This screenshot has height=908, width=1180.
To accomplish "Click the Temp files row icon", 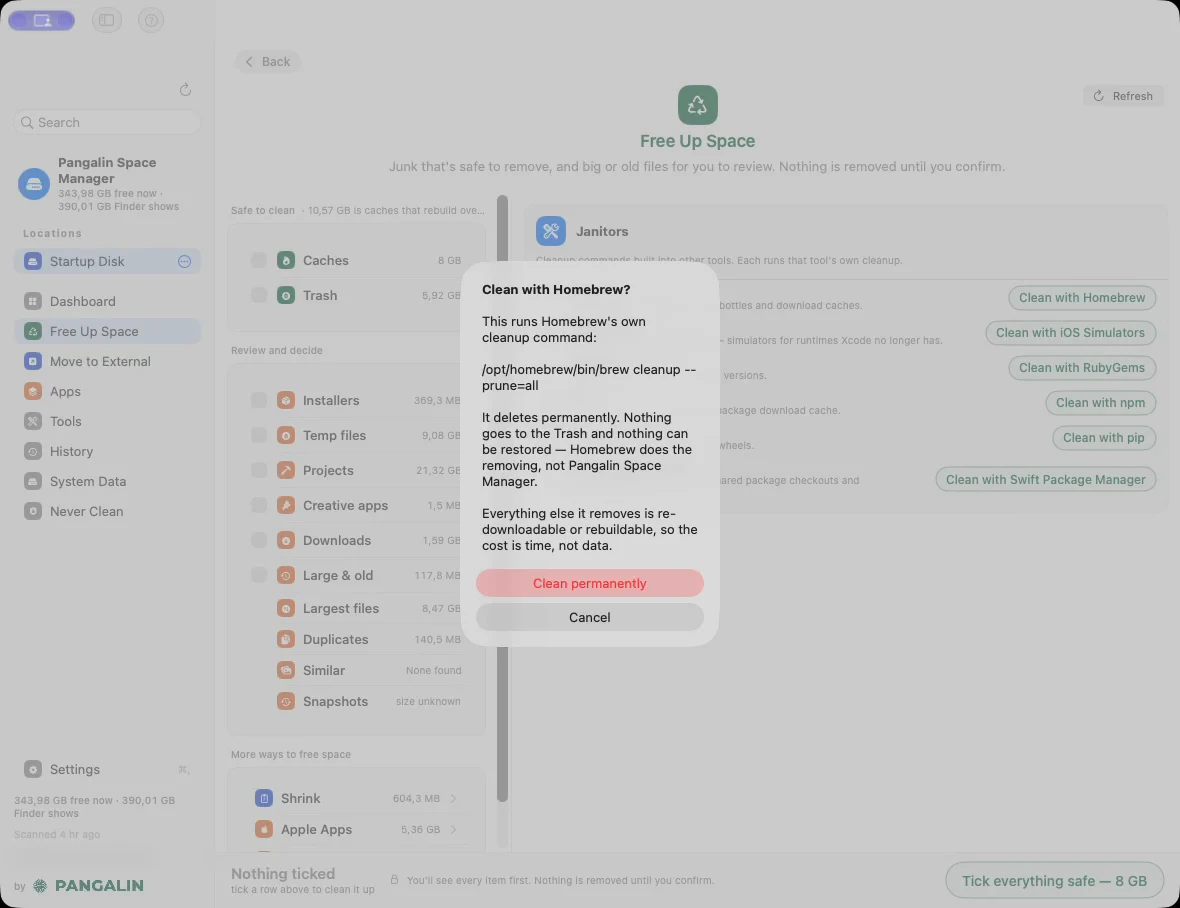I will point(286,435).
